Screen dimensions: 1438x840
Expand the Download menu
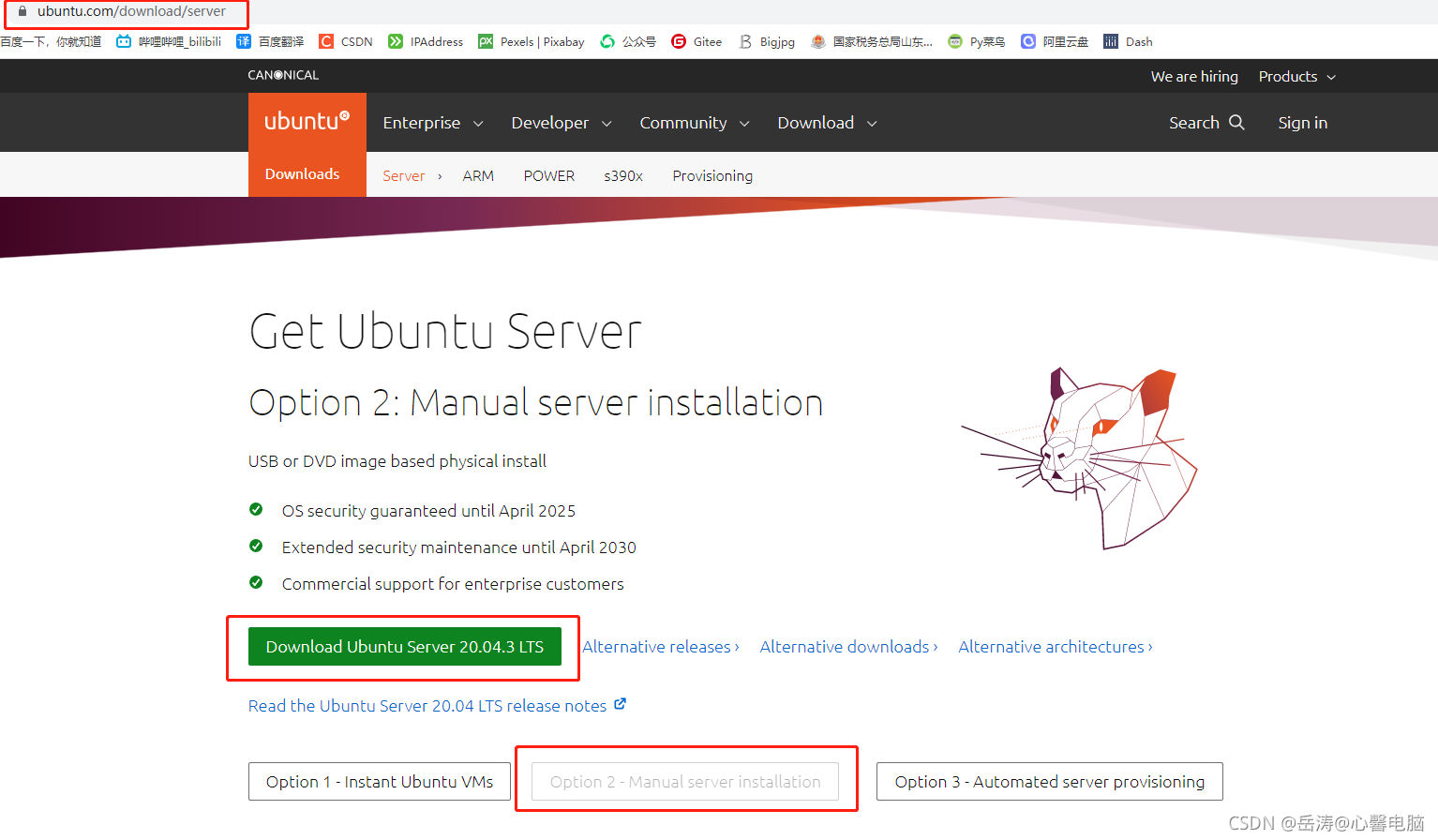827,123
